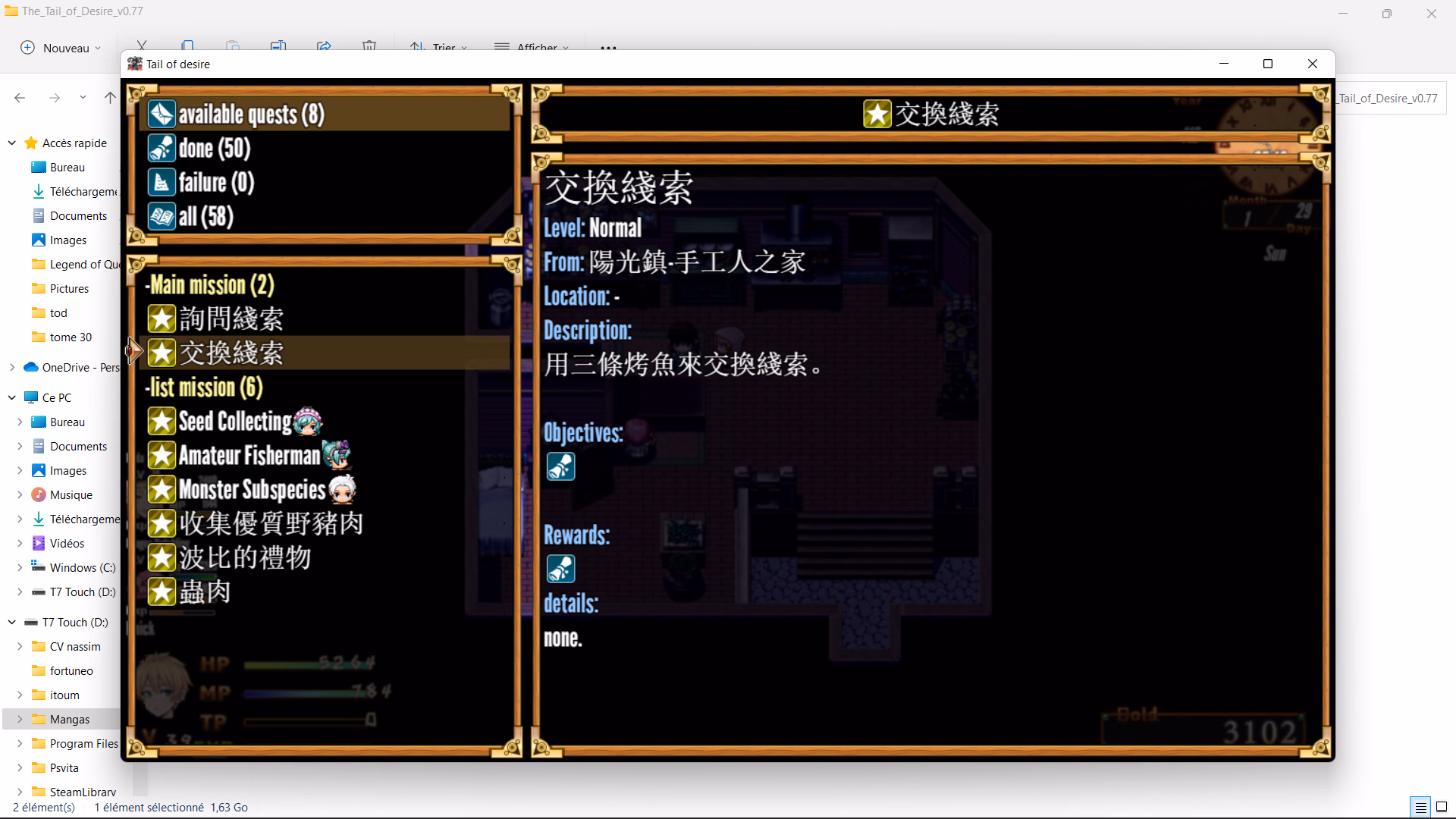Open the more options ellipsis in Explorer

(x=608, y=48)
